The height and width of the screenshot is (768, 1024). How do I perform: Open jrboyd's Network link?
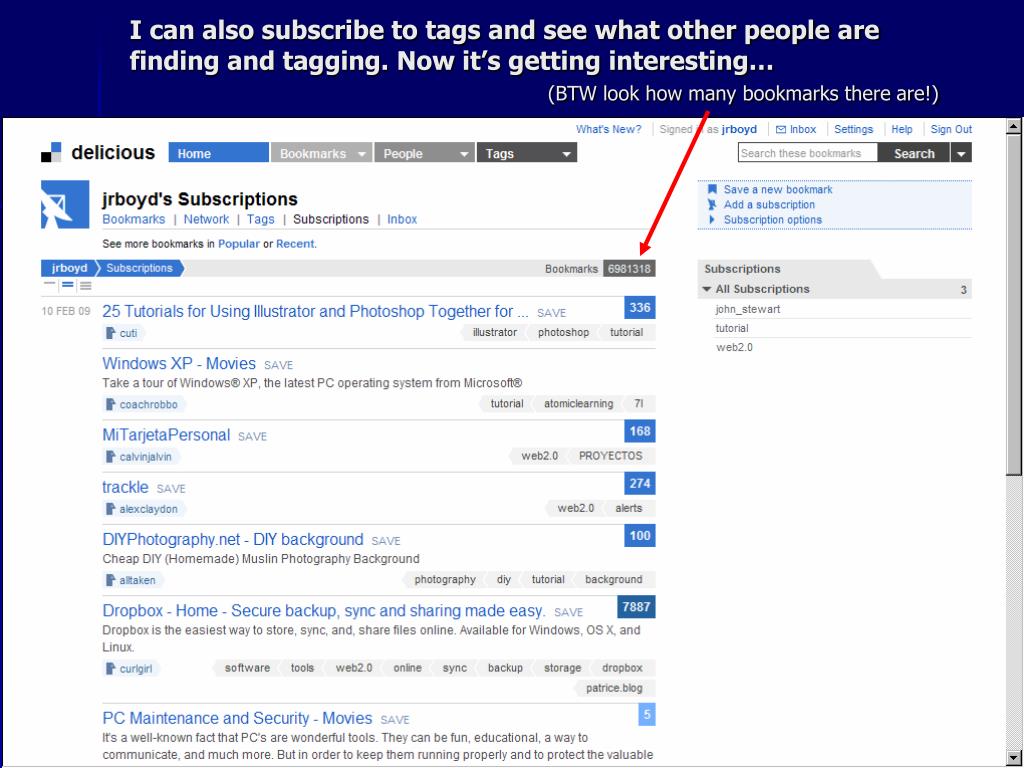click(206, 219)
